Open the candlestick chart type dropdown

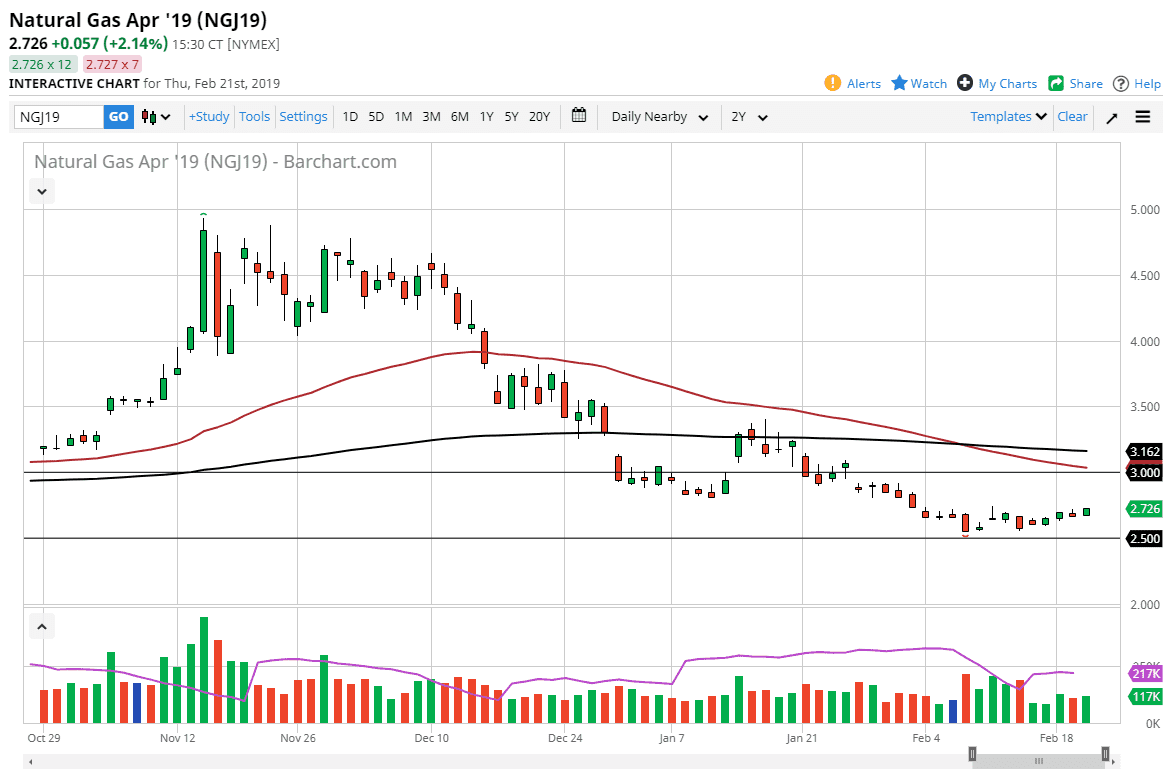[x=156, y=117]
